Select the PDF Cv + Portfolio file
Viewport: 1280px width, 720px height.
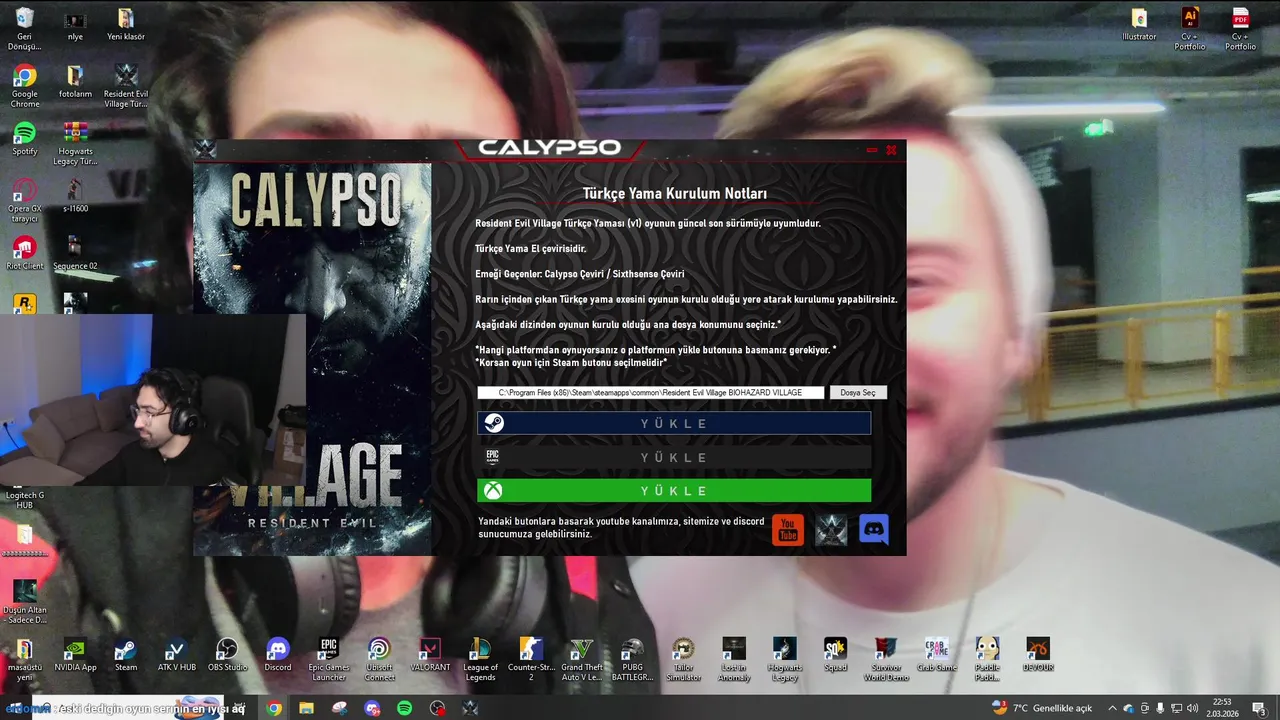pyautogui.click(x=1241, y=30)
